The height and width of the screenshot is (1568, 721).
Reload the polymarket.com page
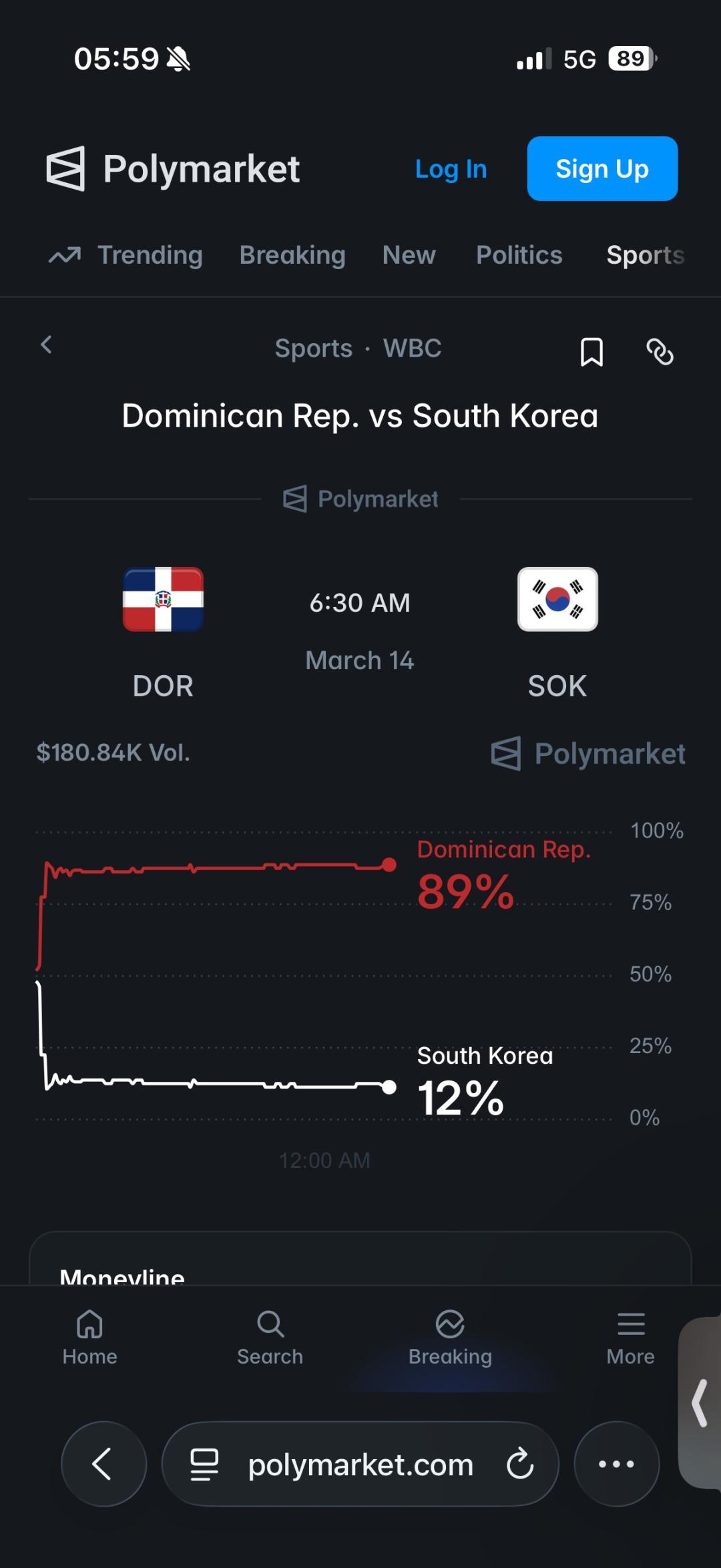[x=519, y=1464]
